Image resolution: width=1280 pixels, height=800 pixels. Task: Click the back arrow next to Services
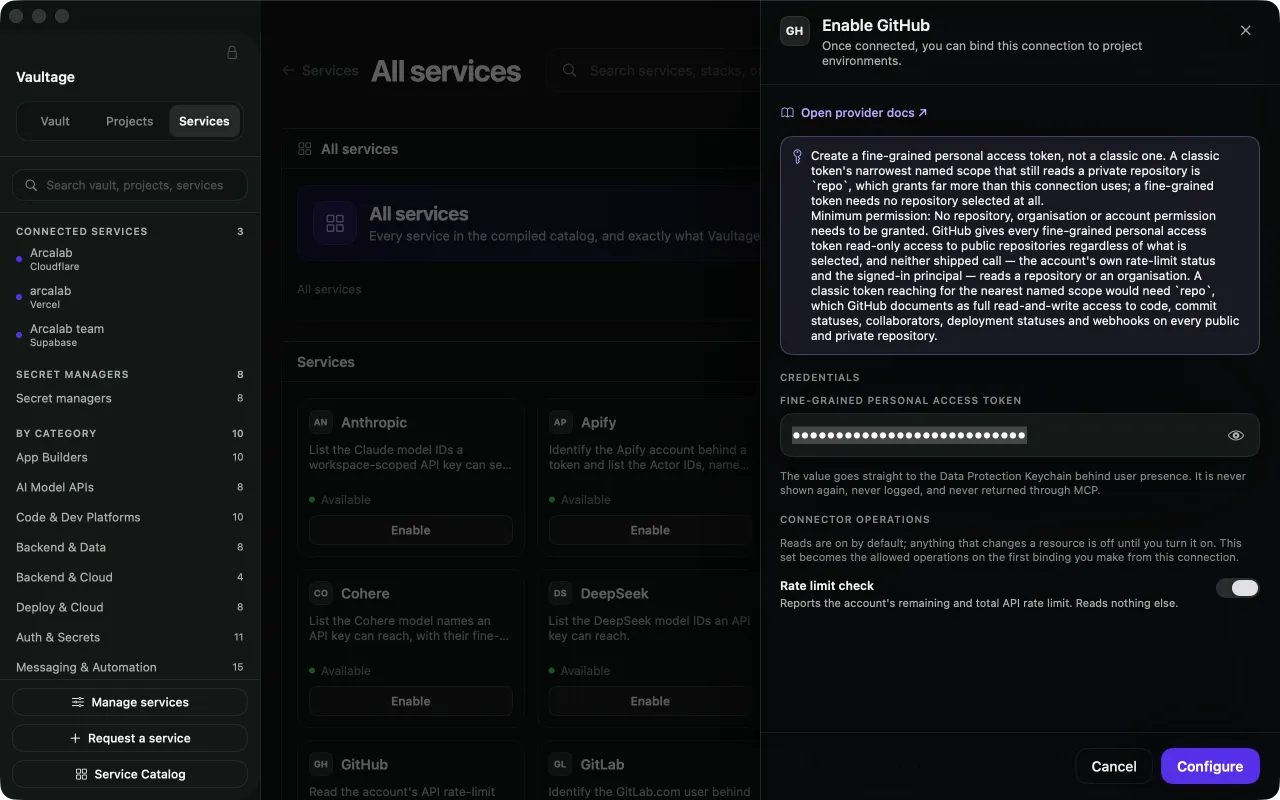(x=288, y=71)
